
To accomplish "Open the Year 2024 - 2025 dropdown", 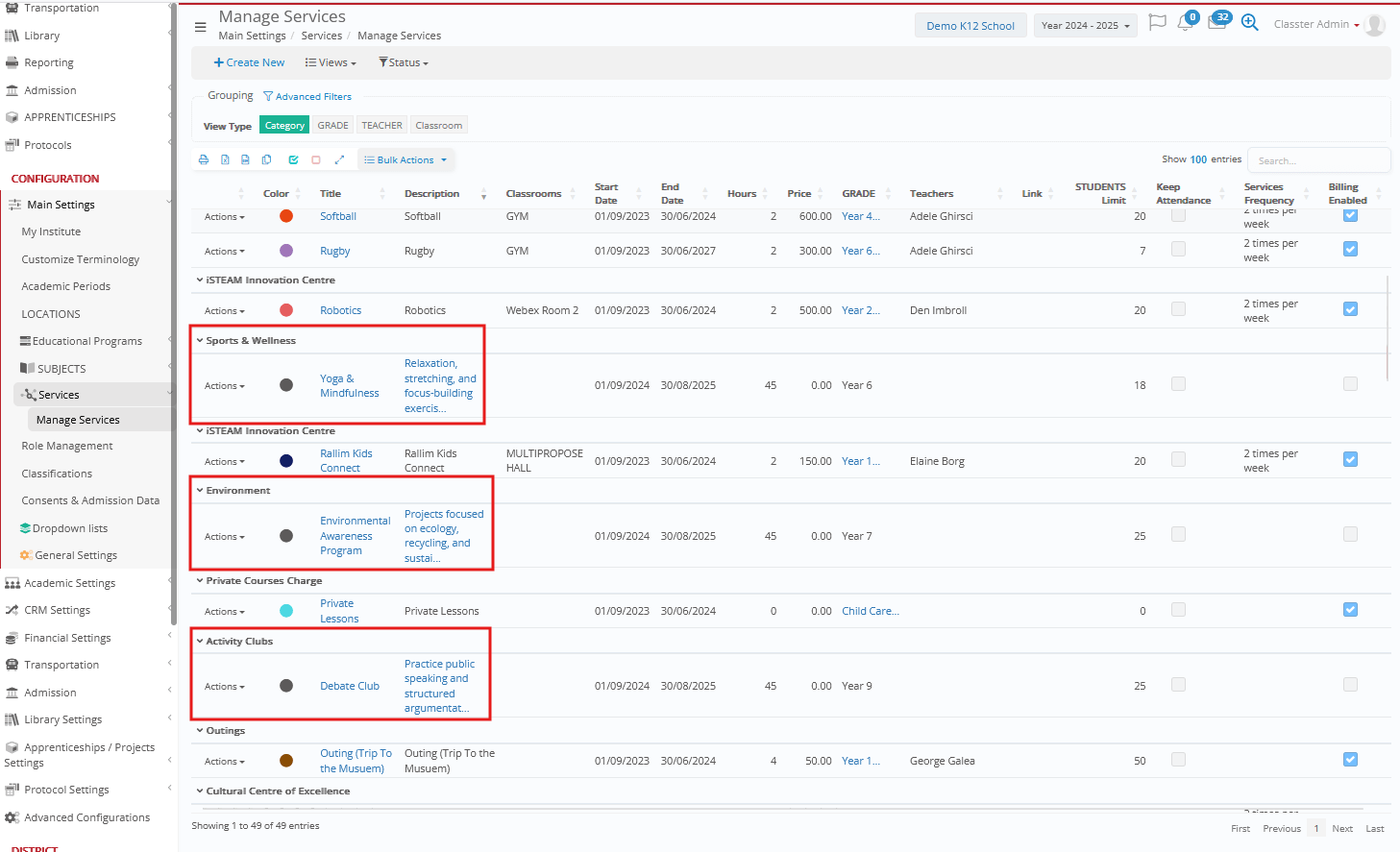I will [x=1085, y=26].
